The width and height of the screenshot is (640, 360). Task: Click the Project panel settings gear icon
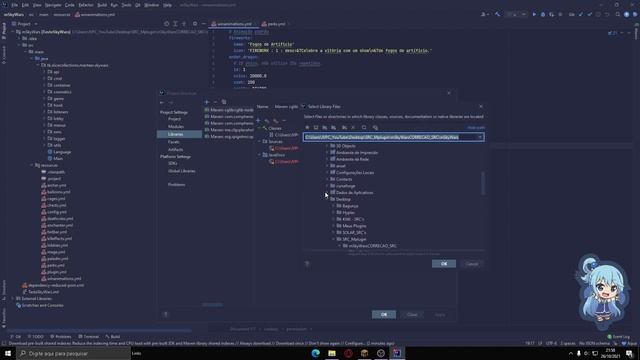195,24
